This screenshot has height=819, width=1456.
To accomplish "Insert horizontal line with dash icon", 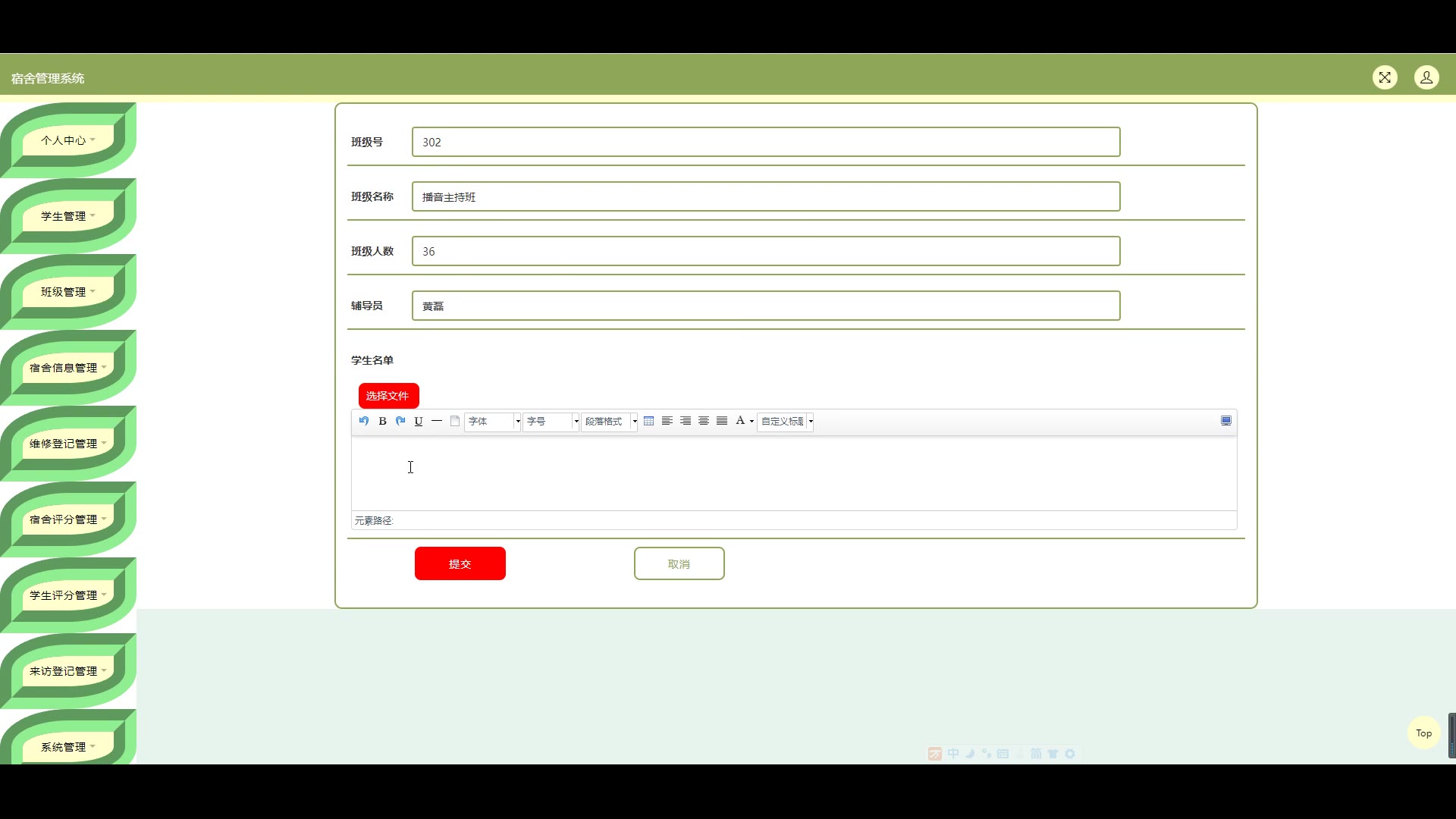I will [437, 421].
